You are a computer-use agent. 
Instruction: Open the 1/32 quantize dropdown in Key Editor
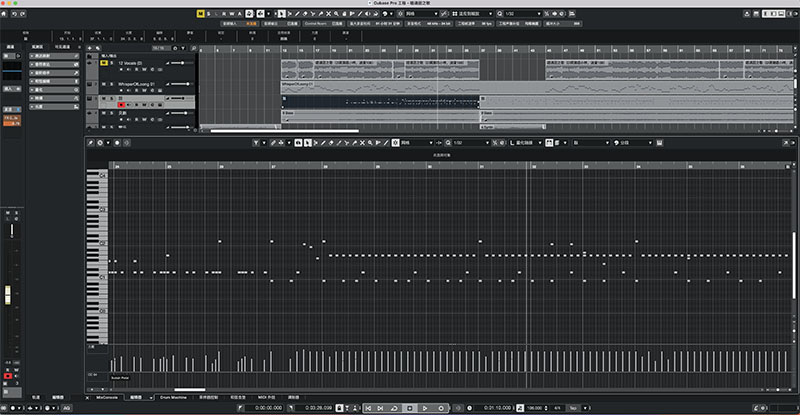(471, 143)
